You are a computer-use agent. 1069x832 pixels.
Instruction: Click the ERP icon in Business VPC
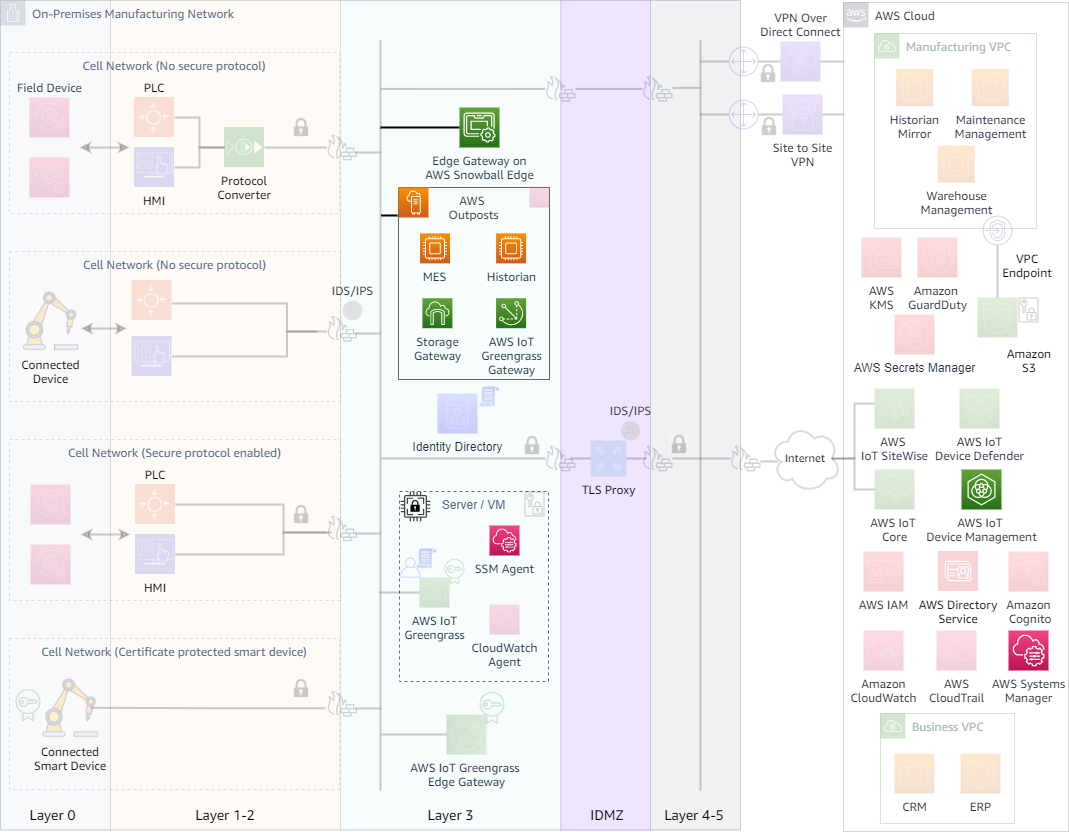[x=980, y=773]
